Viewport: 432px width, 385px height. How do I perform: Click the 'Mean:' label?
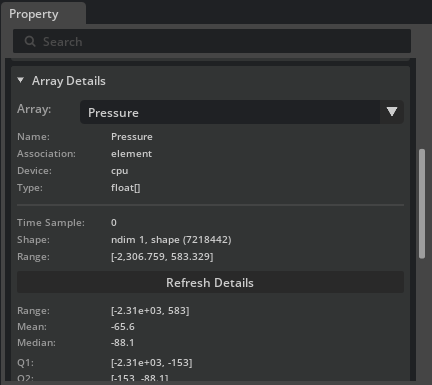32,327
